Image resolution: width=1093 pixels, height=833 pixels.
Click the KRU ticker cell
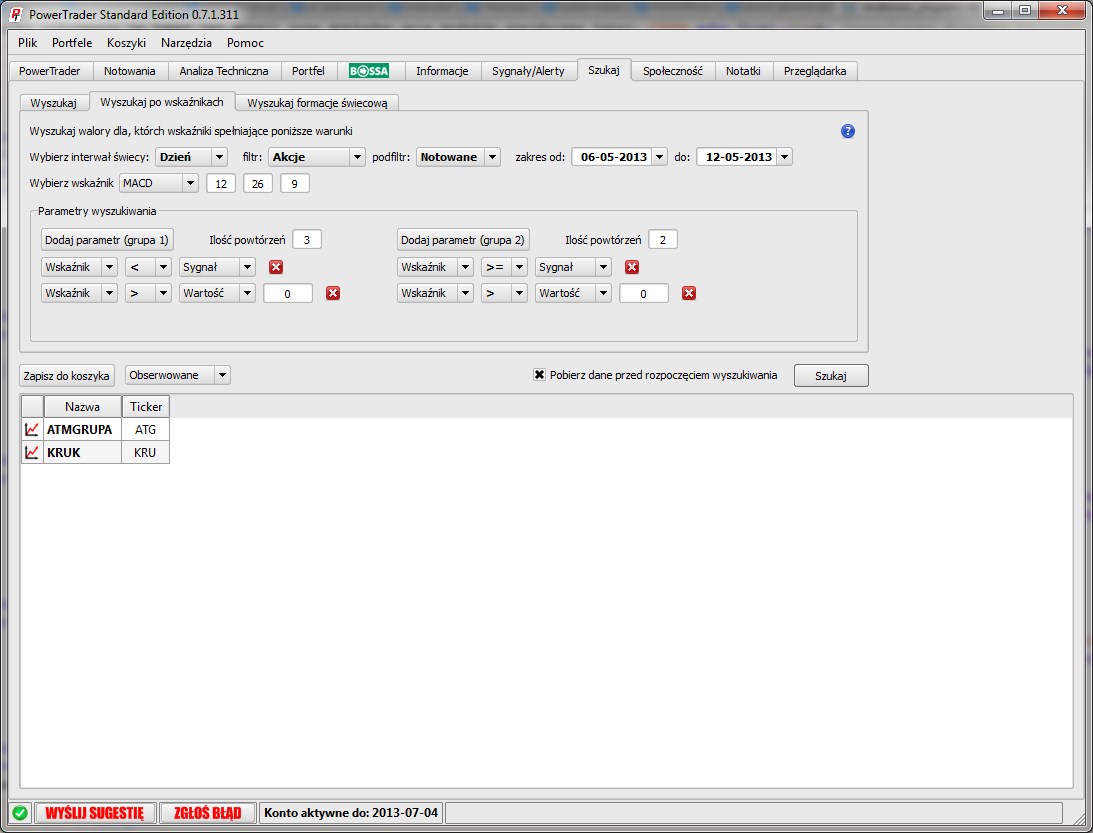[x=146, y=452]
